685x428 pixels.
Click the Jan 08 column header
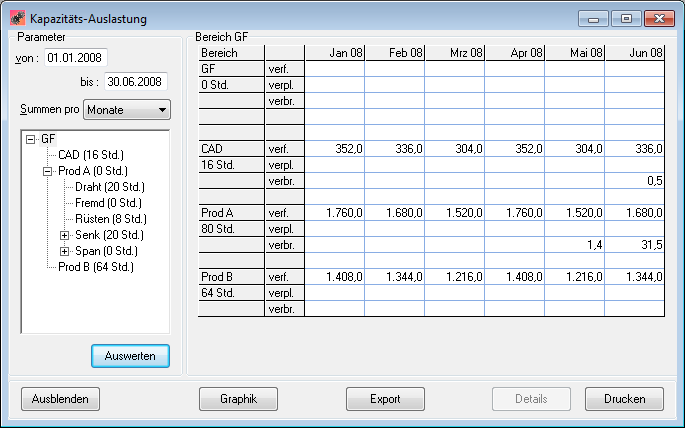point(335,52)
